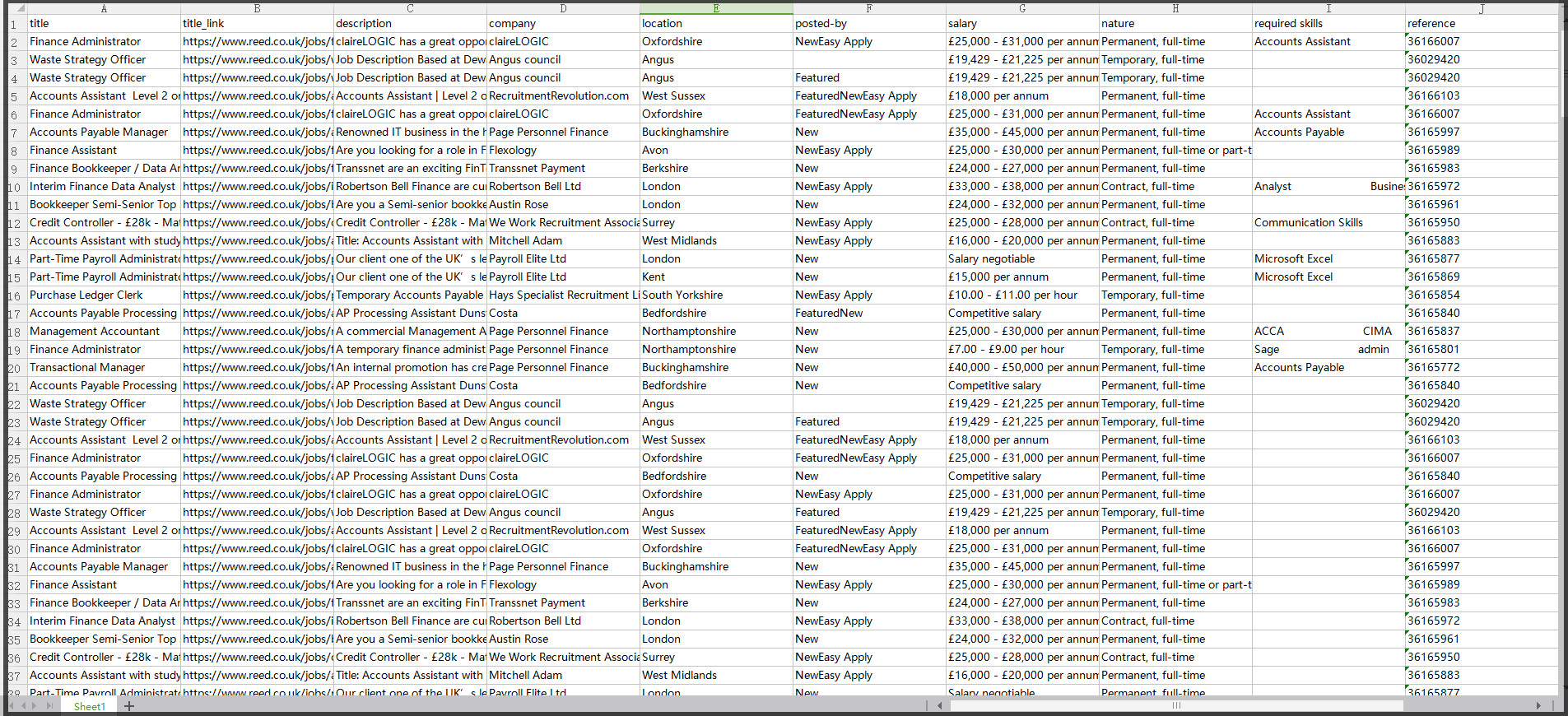Click the next-sheet navigation arrow

click(35, 706)
